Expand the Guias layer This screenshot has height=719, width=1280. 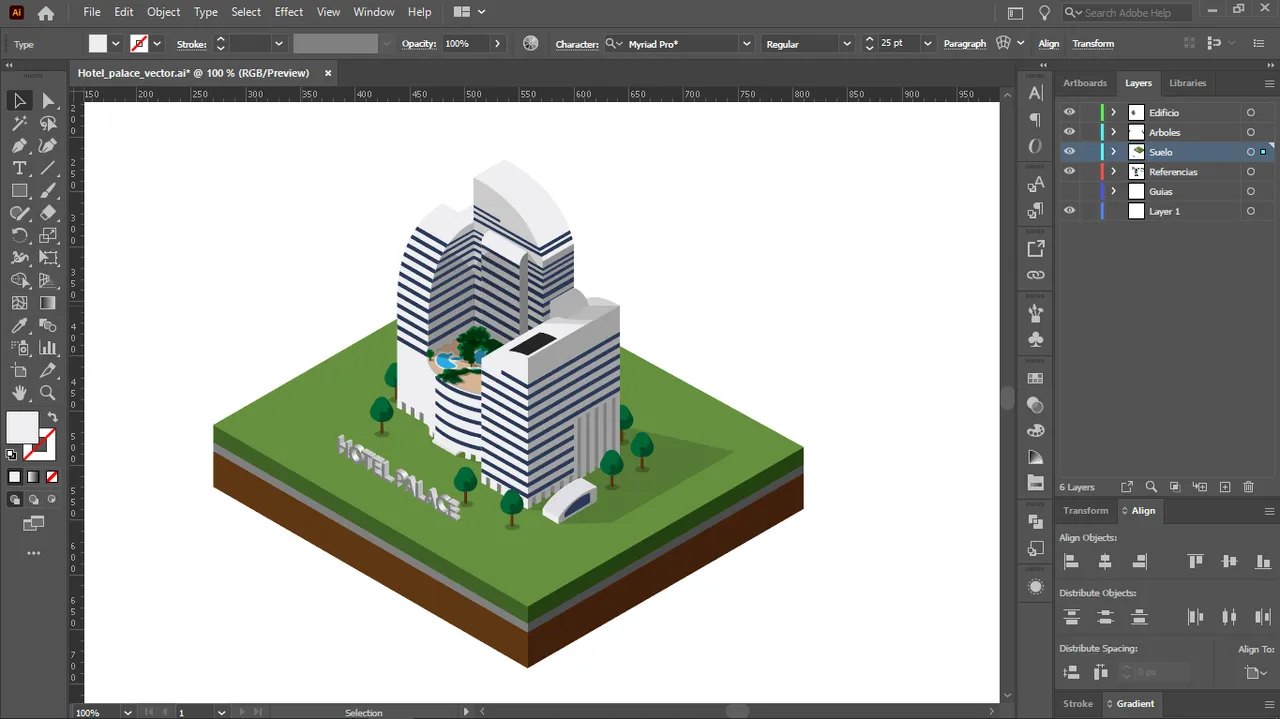tap(1113, 191)
